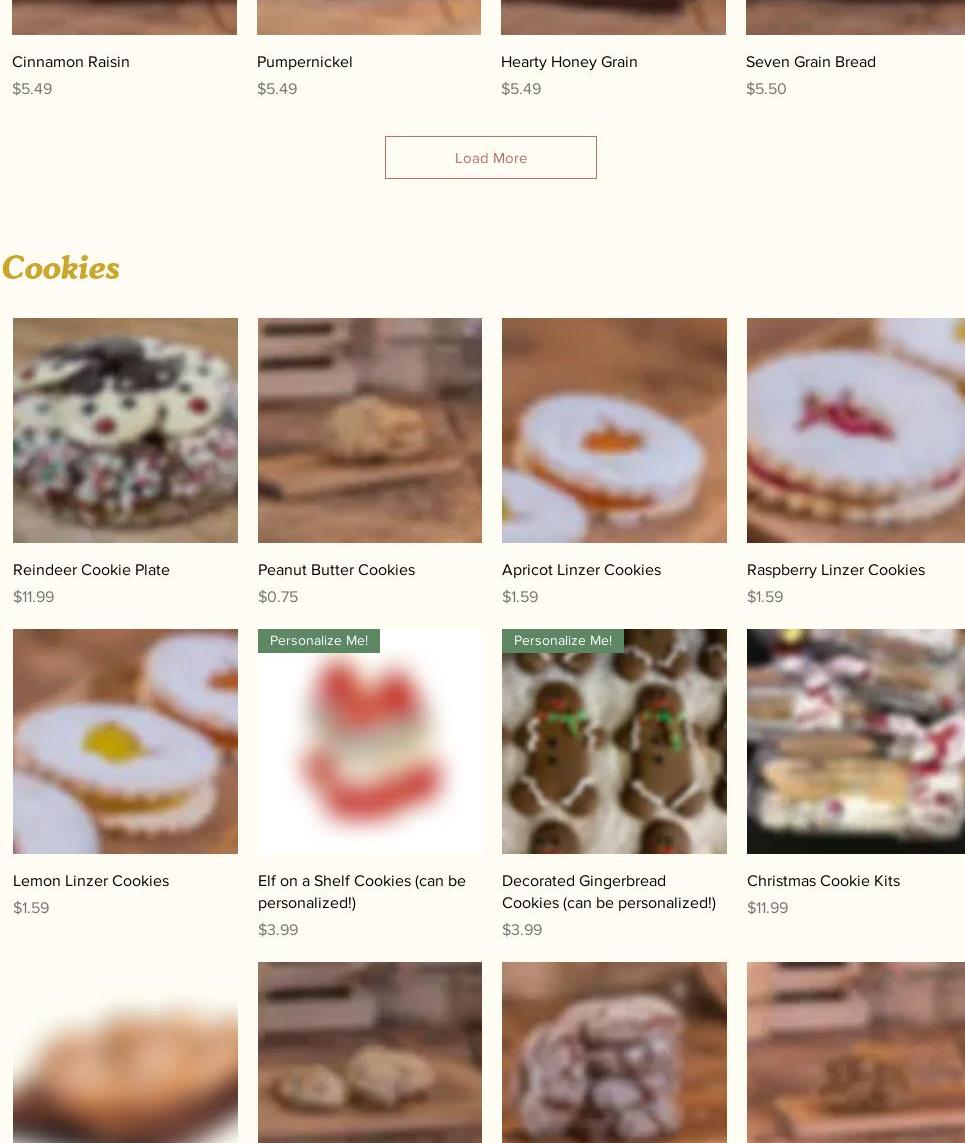Open the Peanut Butter Cookies product image
This screenshot has width=965, height=1143.
(370, 430)
